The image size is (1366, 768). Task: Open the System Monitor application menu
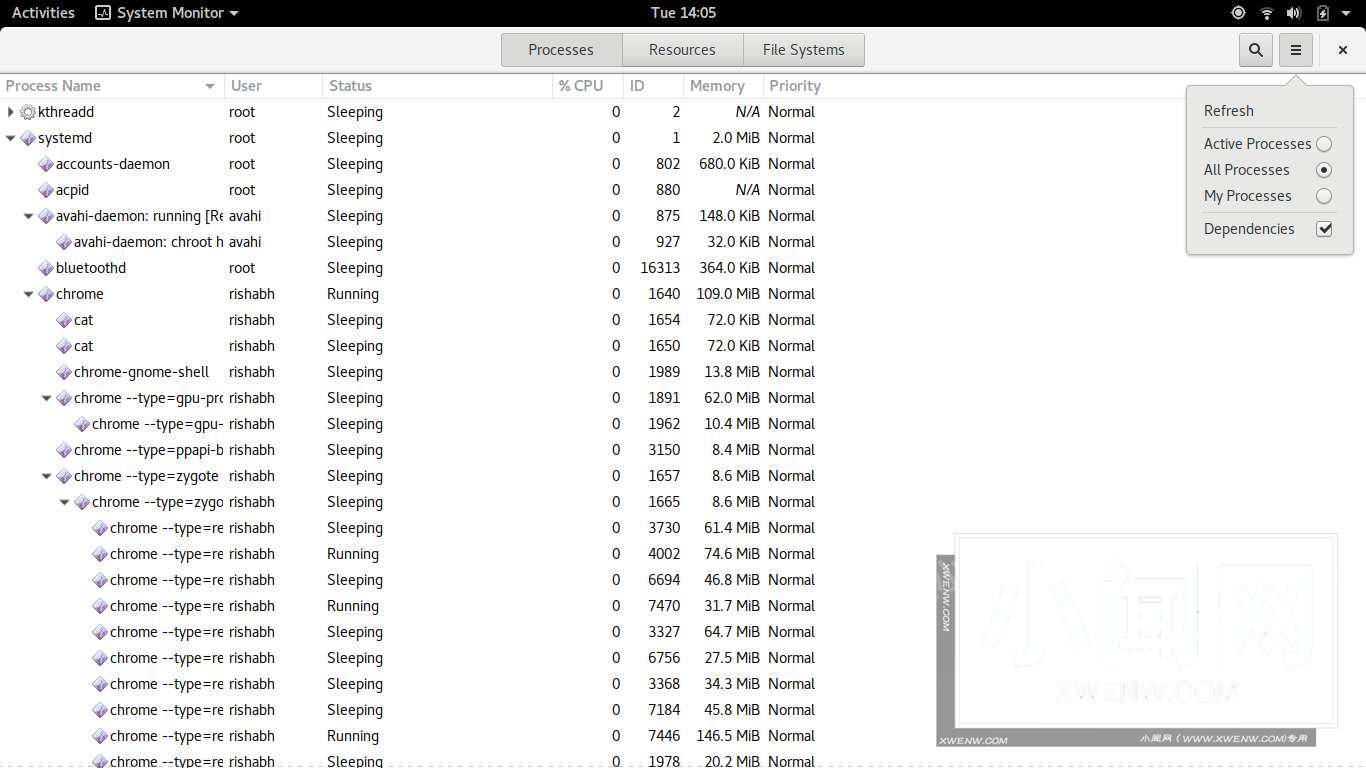[167, 13]
